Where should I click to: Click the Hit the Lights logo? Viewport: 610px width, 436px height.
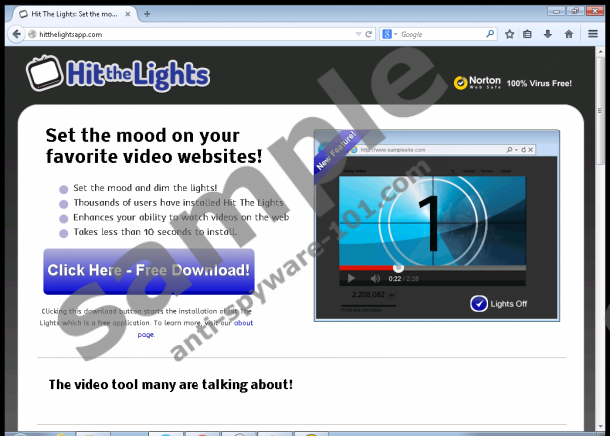point(118,74)
